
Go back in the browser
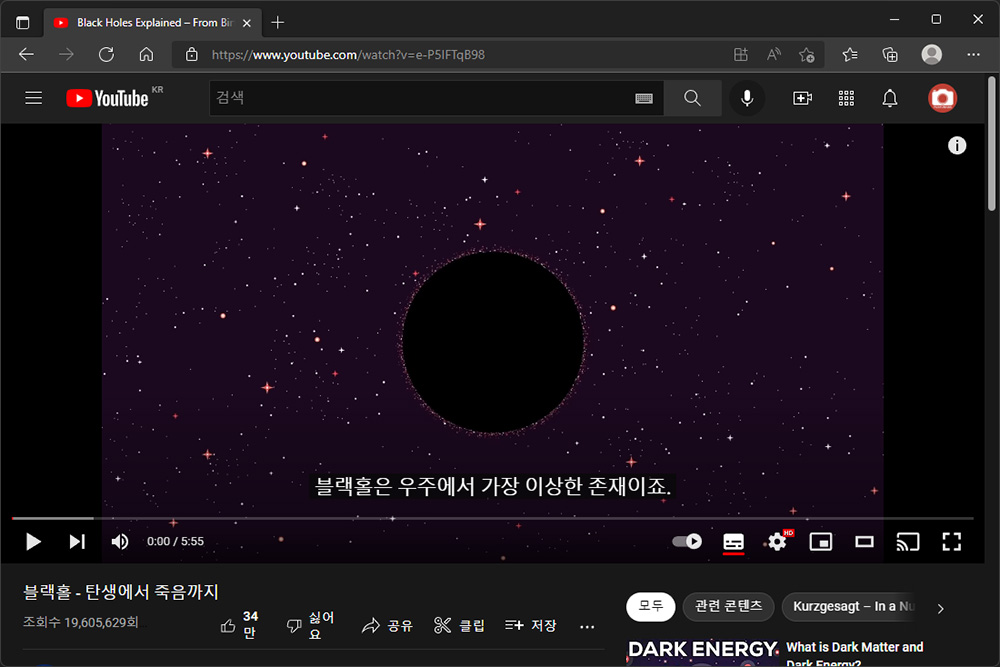point(26,55)
